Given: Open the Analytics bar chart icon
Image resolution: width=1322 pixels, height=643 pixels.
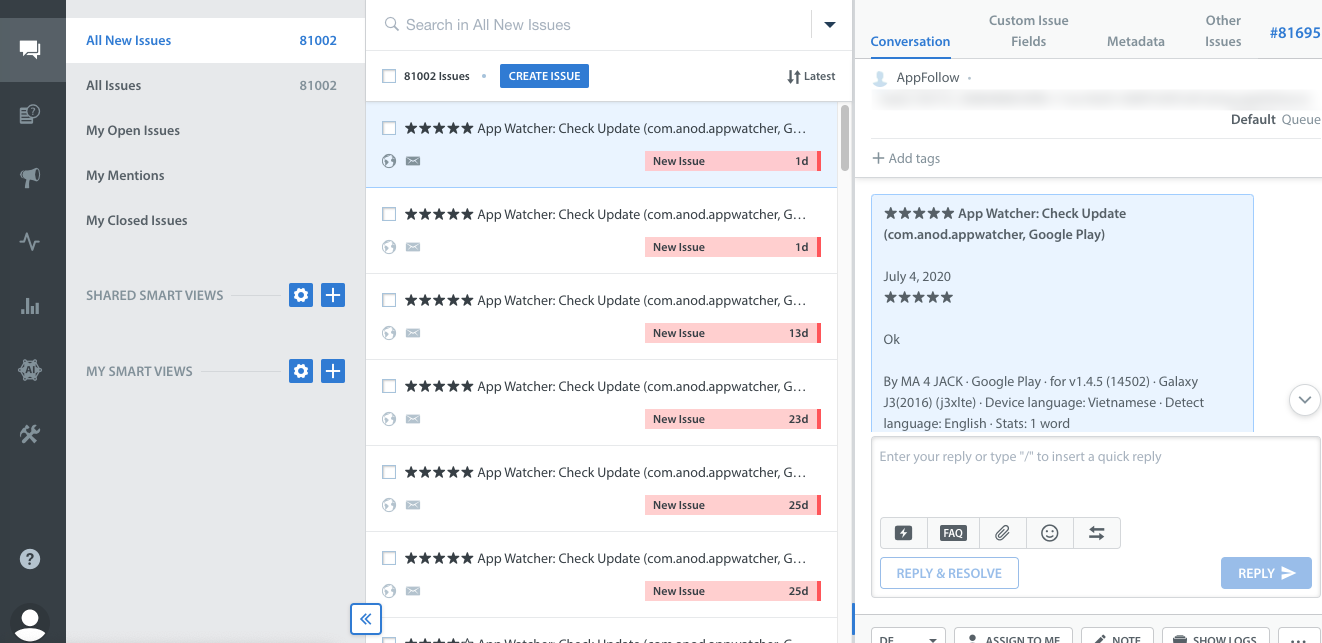Looking at the screenshot, I should [30, 306].
